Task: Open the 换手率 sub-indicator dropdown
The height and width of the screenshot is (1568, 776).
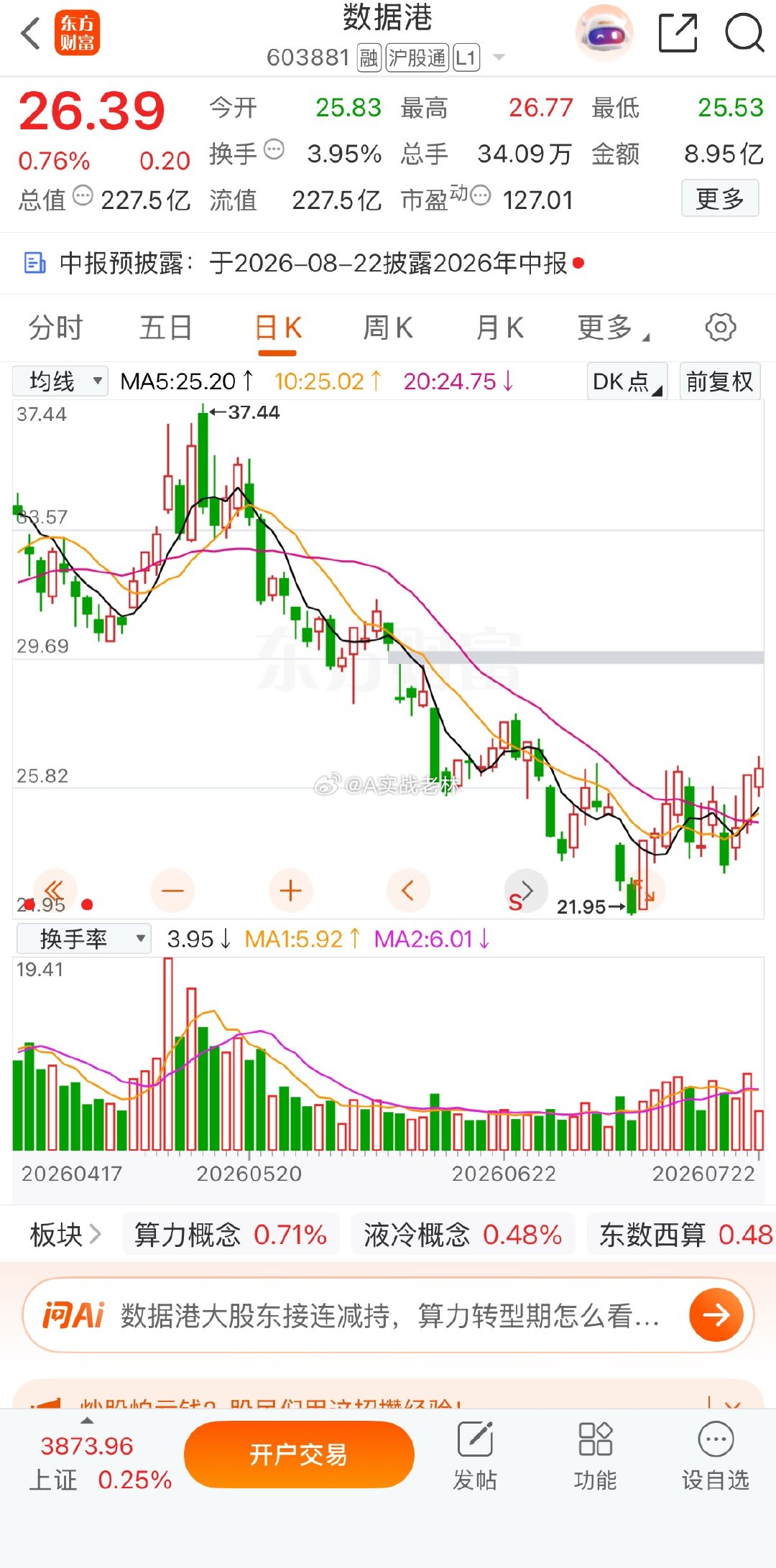Action: pos(83,939)
